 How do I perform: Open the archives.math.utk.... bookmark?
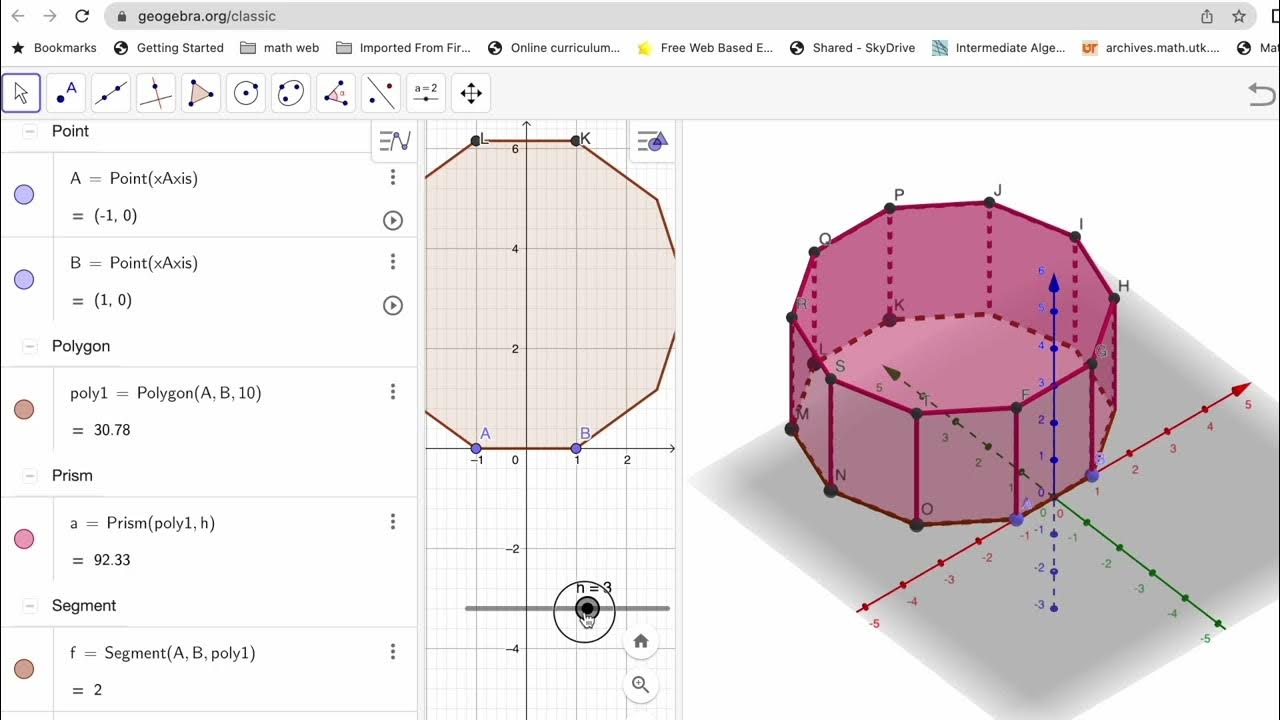click(1151, 48)
